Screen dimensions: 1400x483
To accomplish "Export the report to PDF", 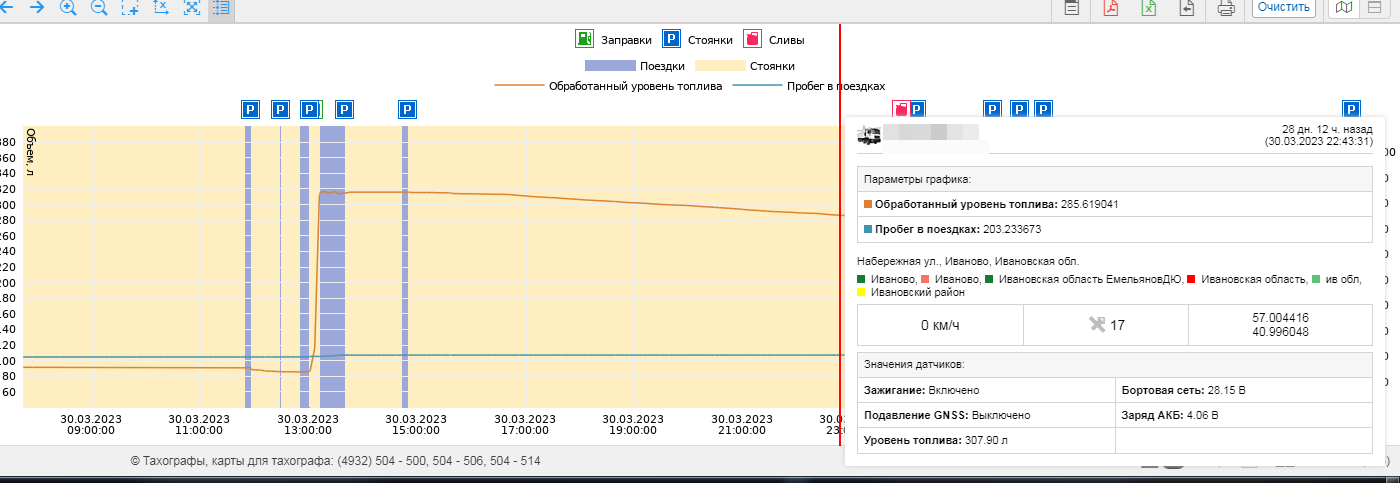I will (1111, 8).
